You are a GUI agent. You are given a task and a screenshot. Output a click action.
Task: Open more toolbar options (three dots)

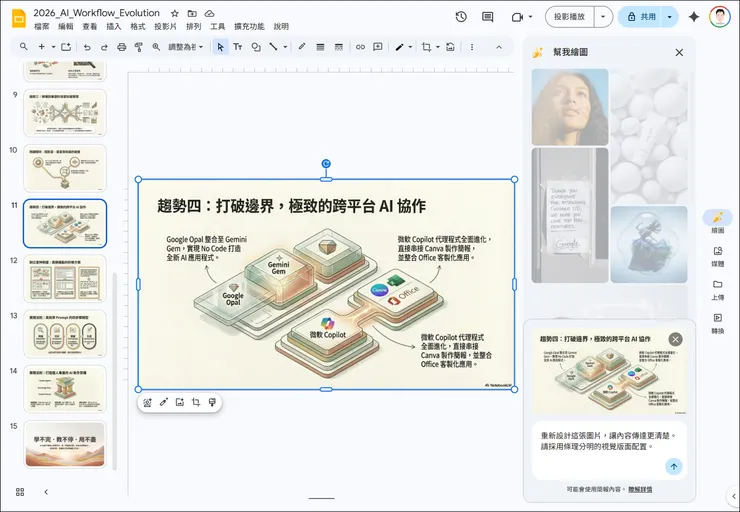(472, 47)
